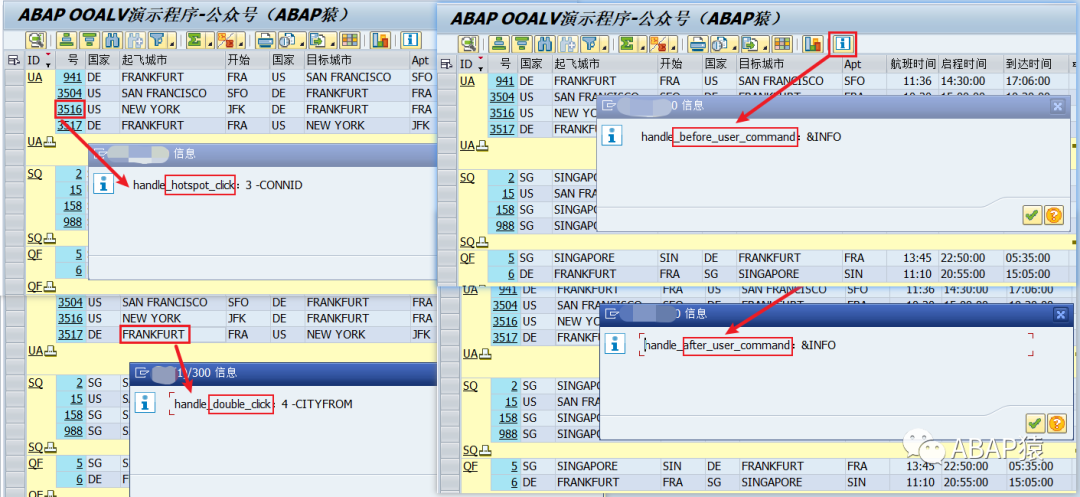The width and height of the screenshot is (1080, 497).
Task: Sort descending in left window toolbar
Action: click(90, 40)
